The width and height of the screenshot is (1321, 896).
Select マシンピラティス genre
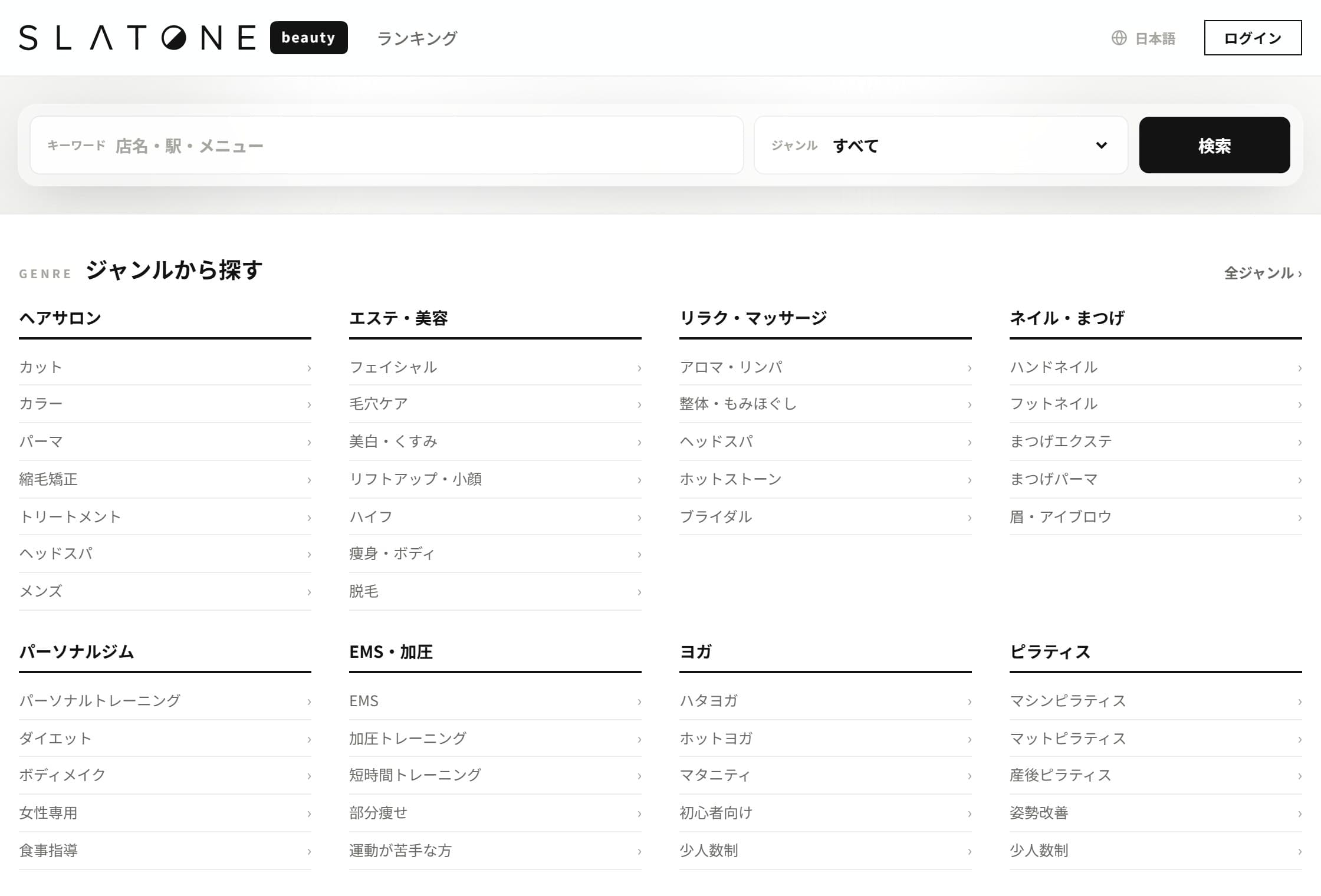point(1156,701)
